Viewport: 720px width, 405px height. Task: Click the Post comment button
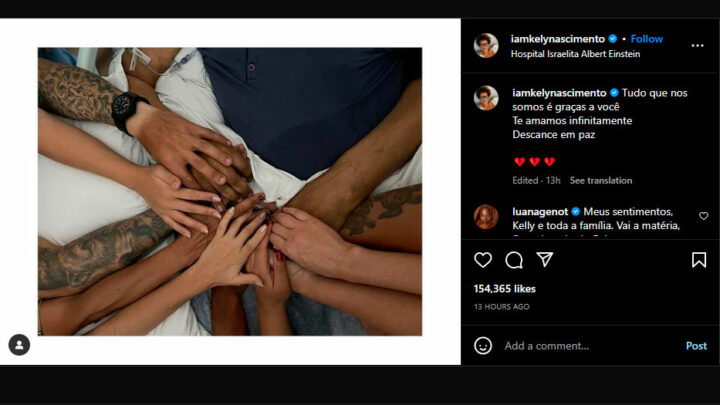point(696,346)
